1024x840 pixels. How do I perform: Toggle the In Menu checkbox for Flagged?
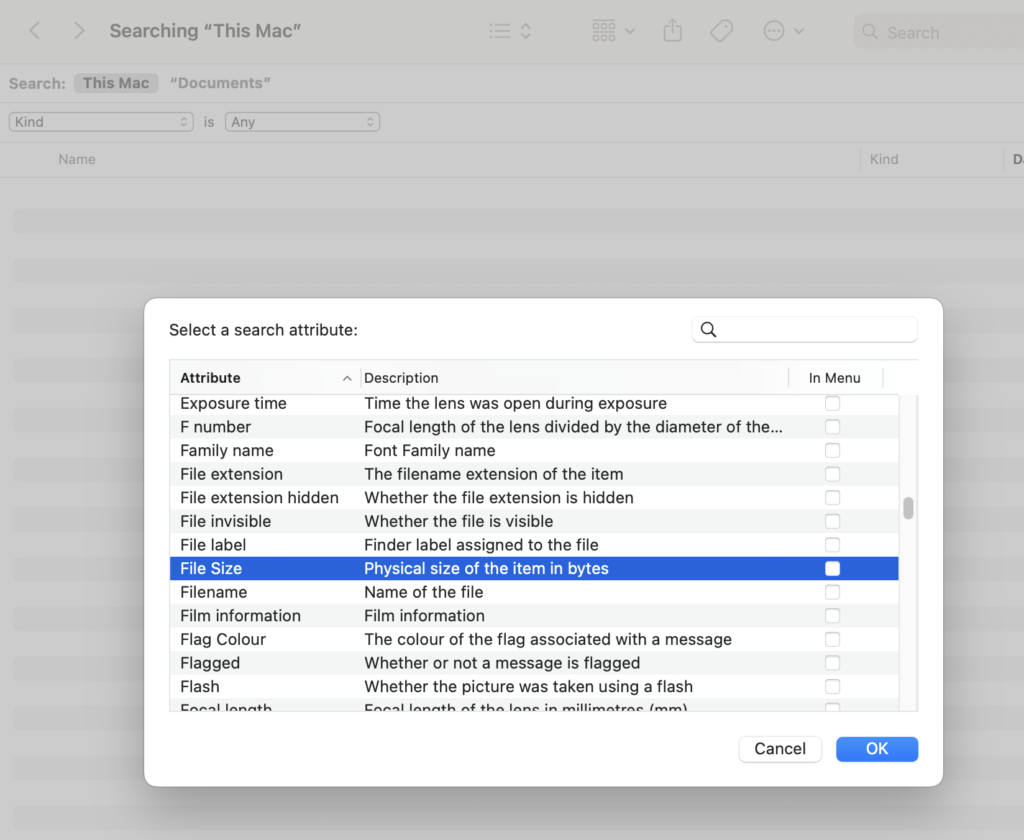click(x=833, y=663)
